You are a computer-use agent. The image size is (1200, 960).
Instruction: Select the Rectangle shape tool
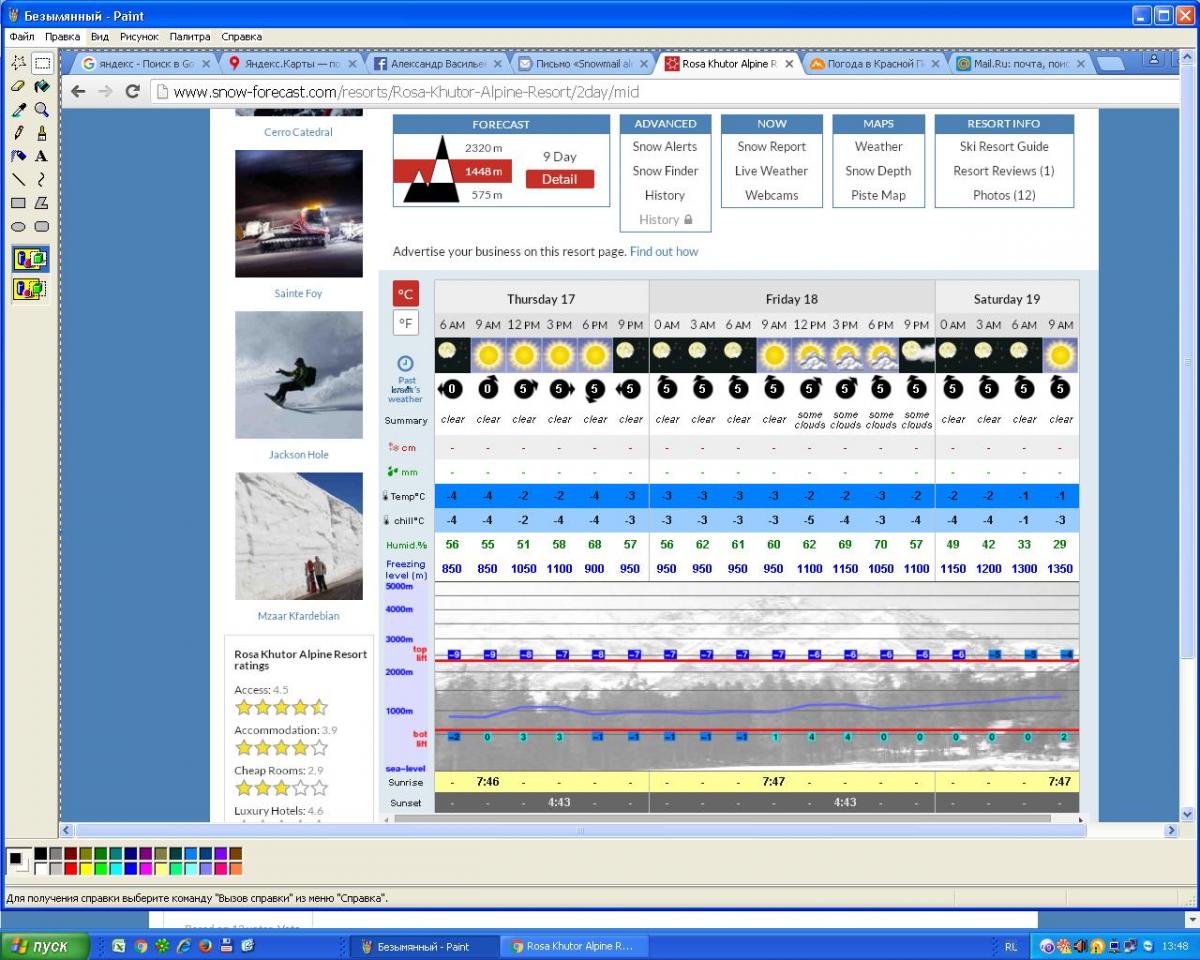pos(18,203)
